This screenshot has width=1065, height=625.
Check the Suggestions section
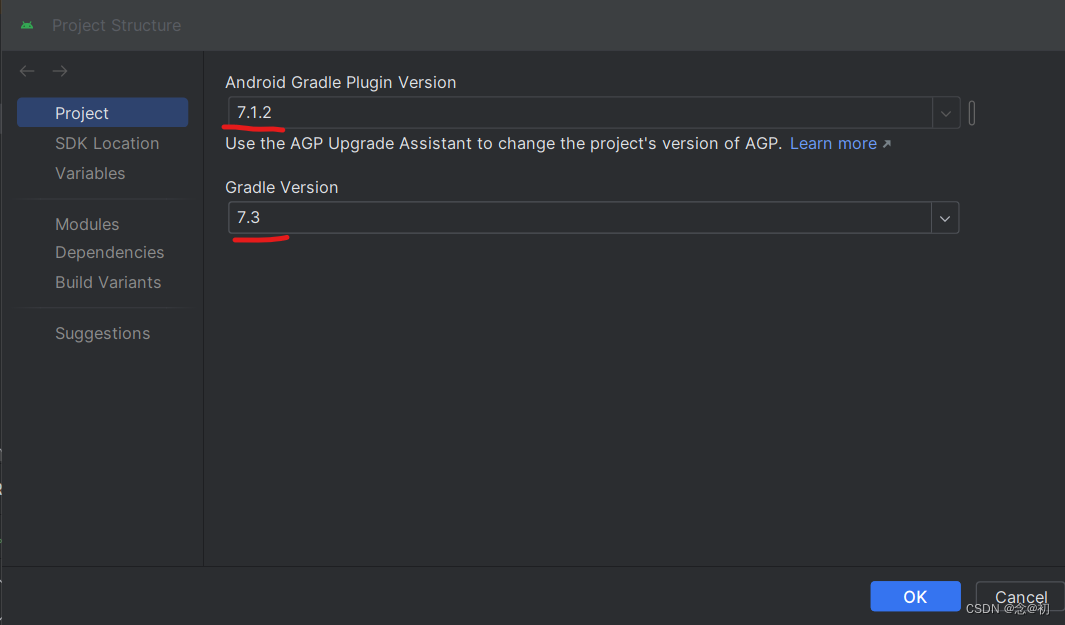[x=102, y=332]
